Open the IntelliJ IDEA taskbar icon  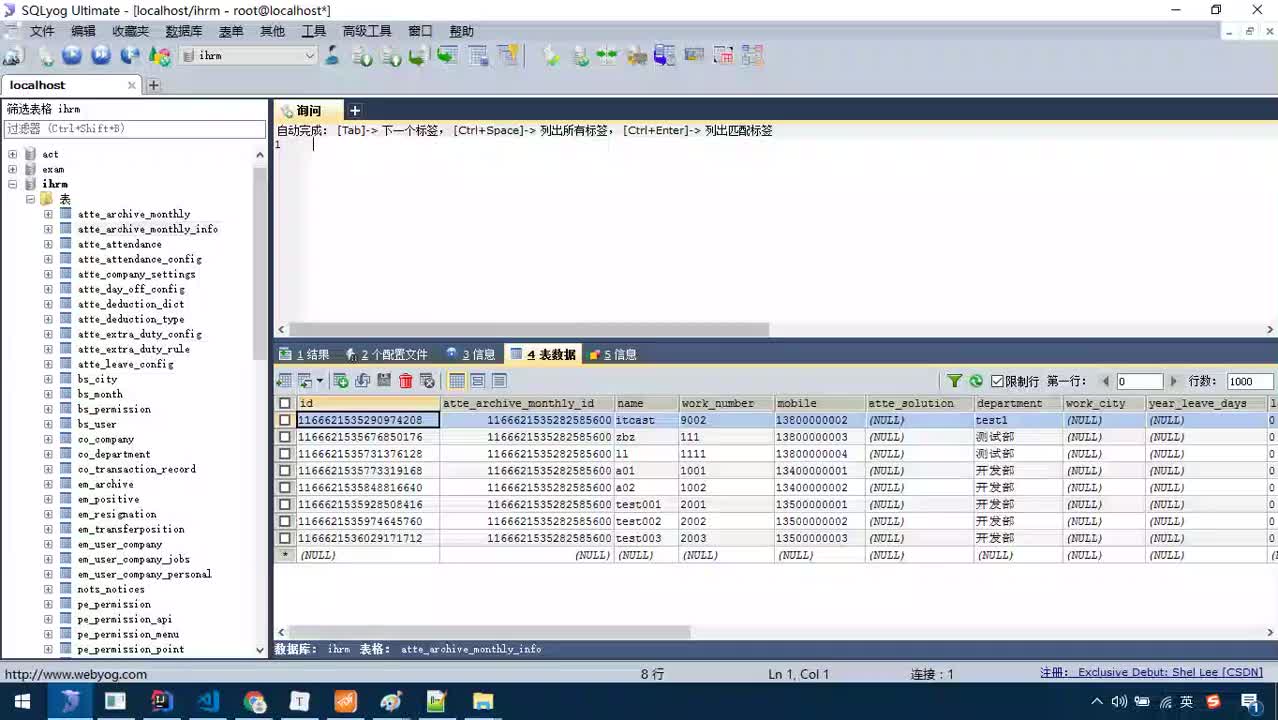point(160,702)
